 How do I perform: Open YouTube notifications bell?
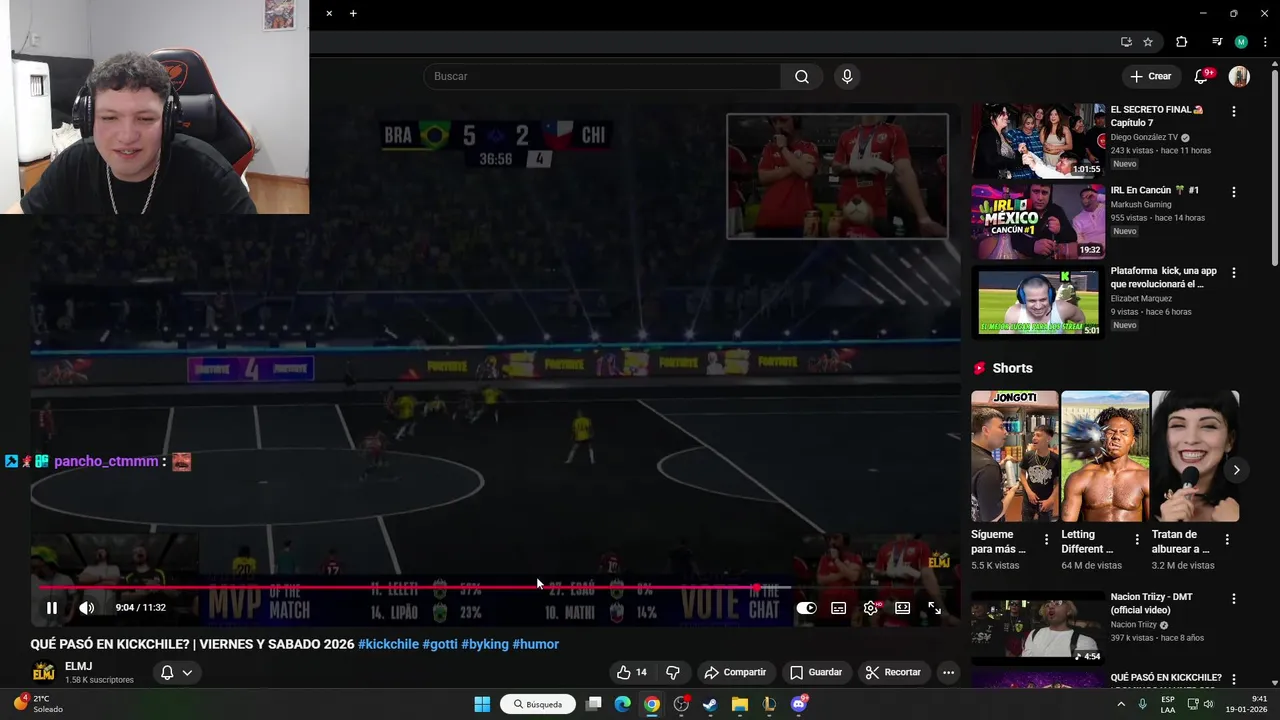coord(1202,77)
